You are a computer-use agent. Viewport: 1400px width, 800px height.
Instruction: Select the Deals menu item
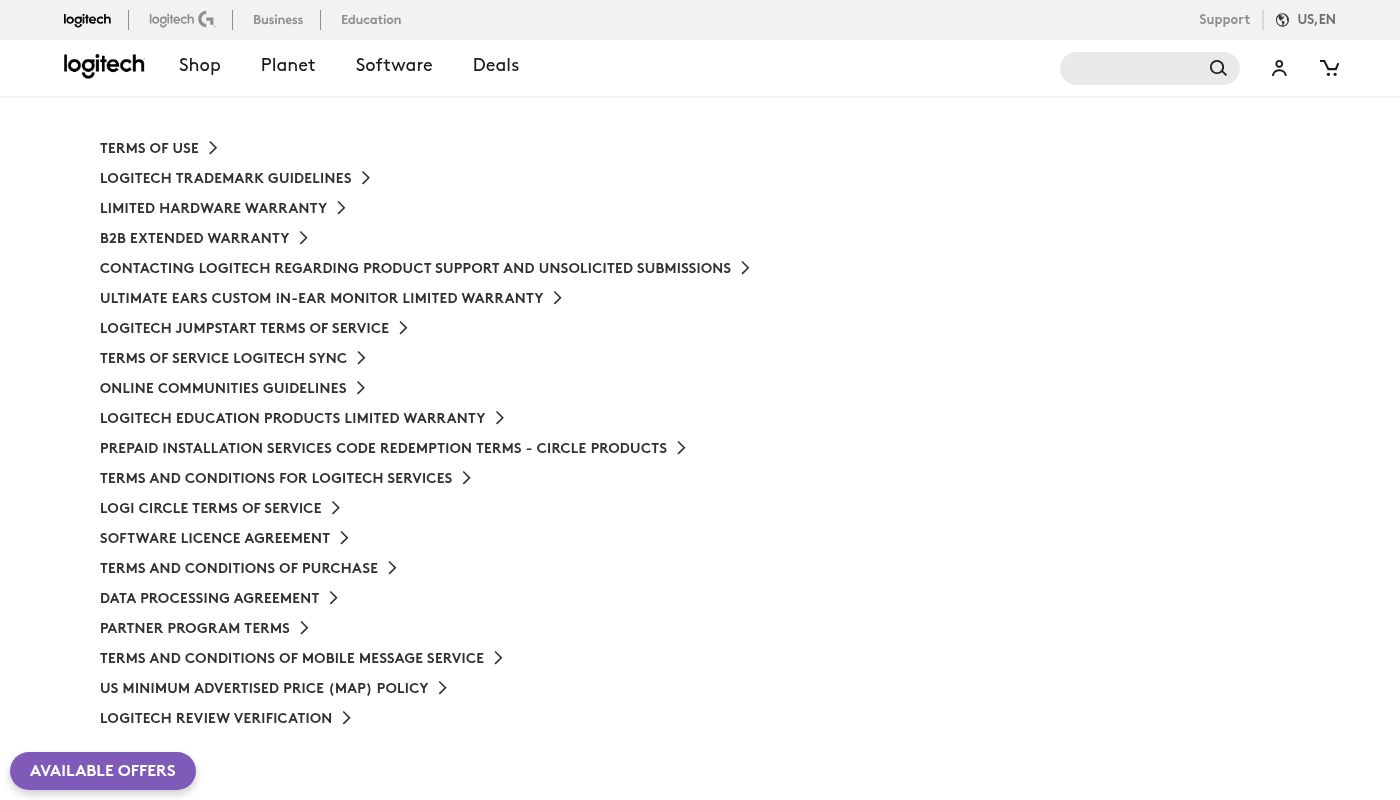tap(495, 66)
